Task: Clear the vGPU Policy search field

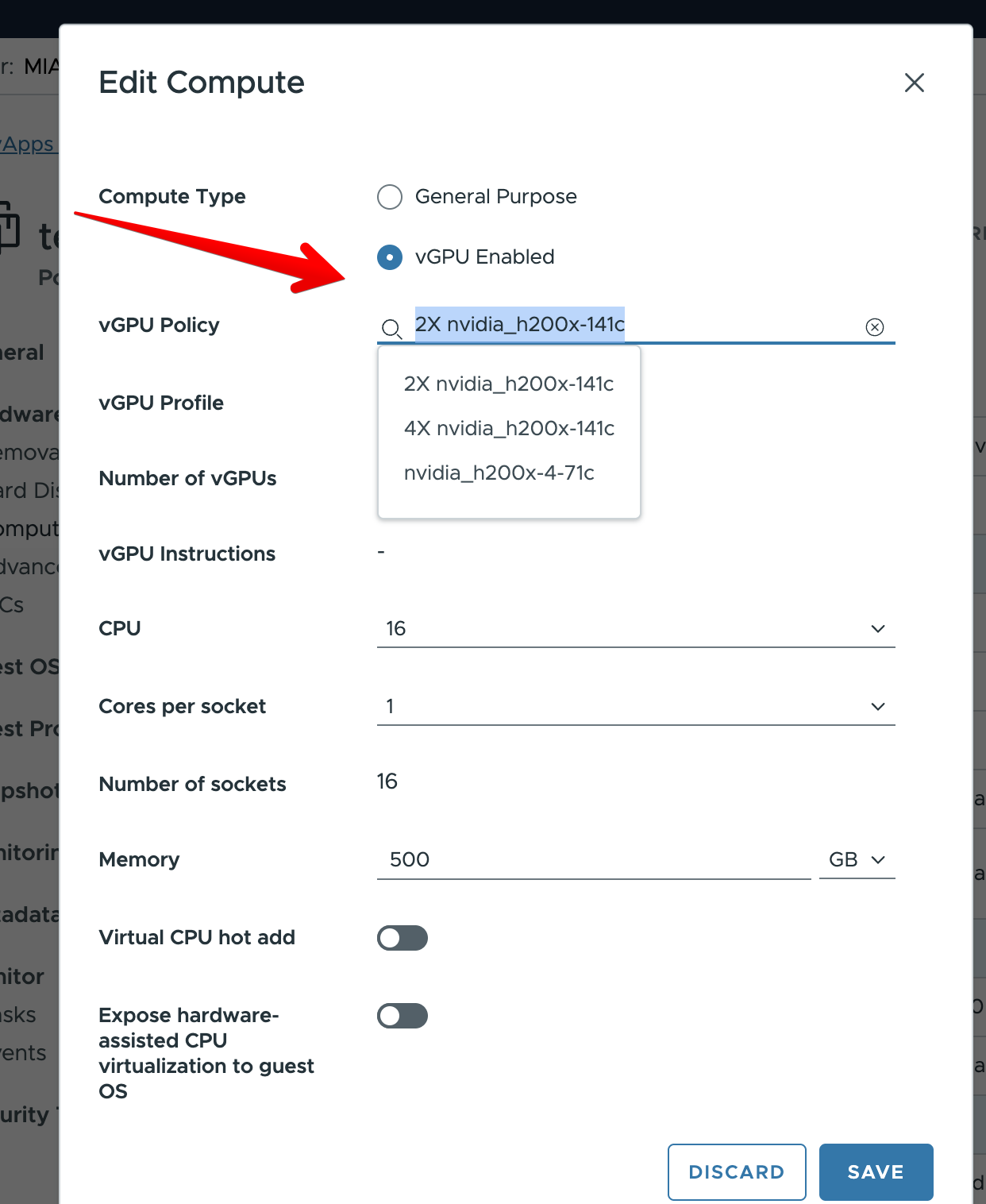Action: click(x=874, y=327)
